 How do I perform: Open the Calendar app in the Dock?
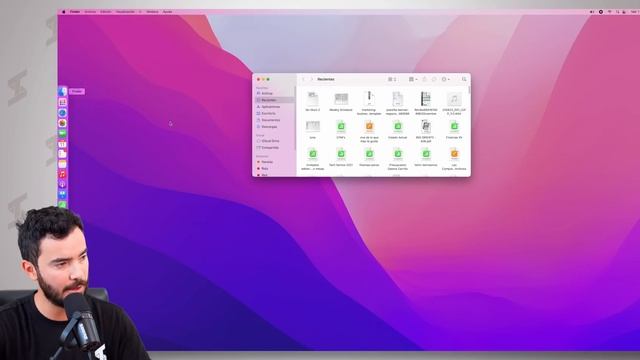62,144
